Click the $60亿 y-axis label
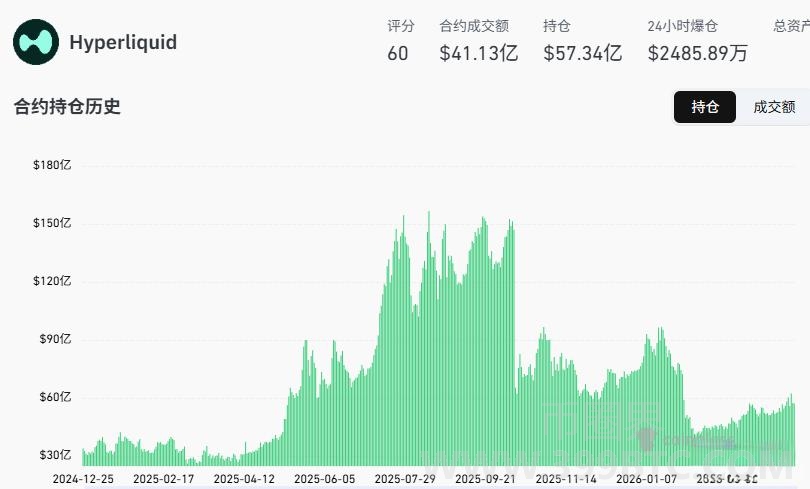Screen dimensions: 810x489 (55, 397)
